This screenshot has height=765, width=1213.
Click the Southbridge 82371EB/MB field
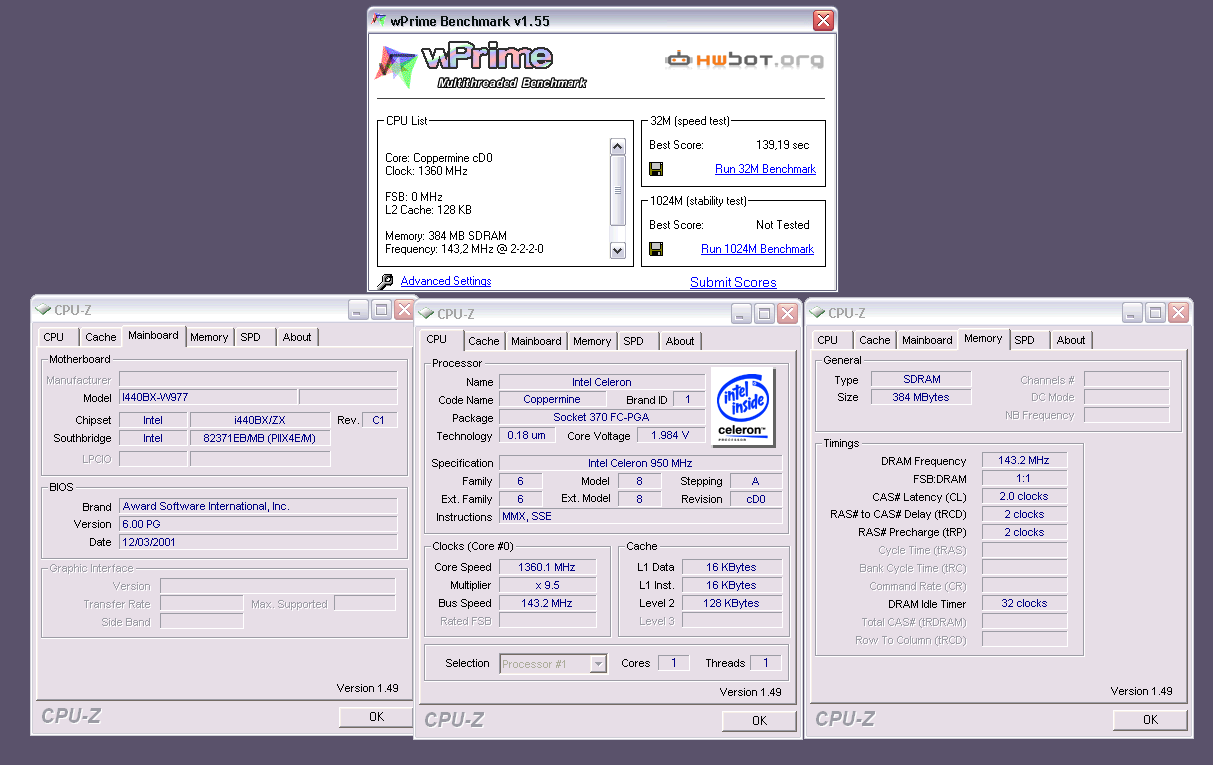click(x=260, y=438)
